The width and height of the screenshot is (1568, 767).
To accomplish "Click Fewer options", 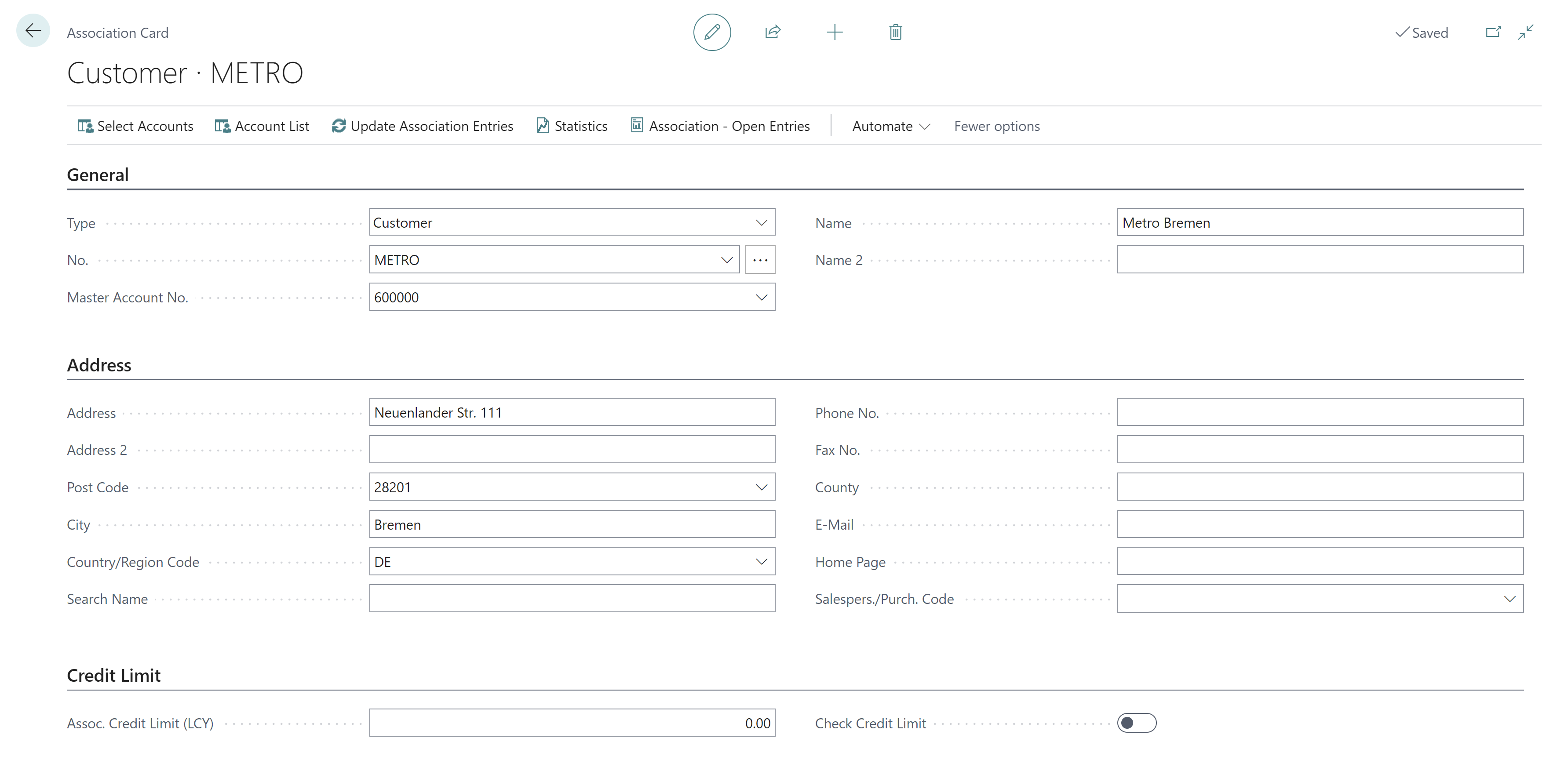I will (996, 126).
